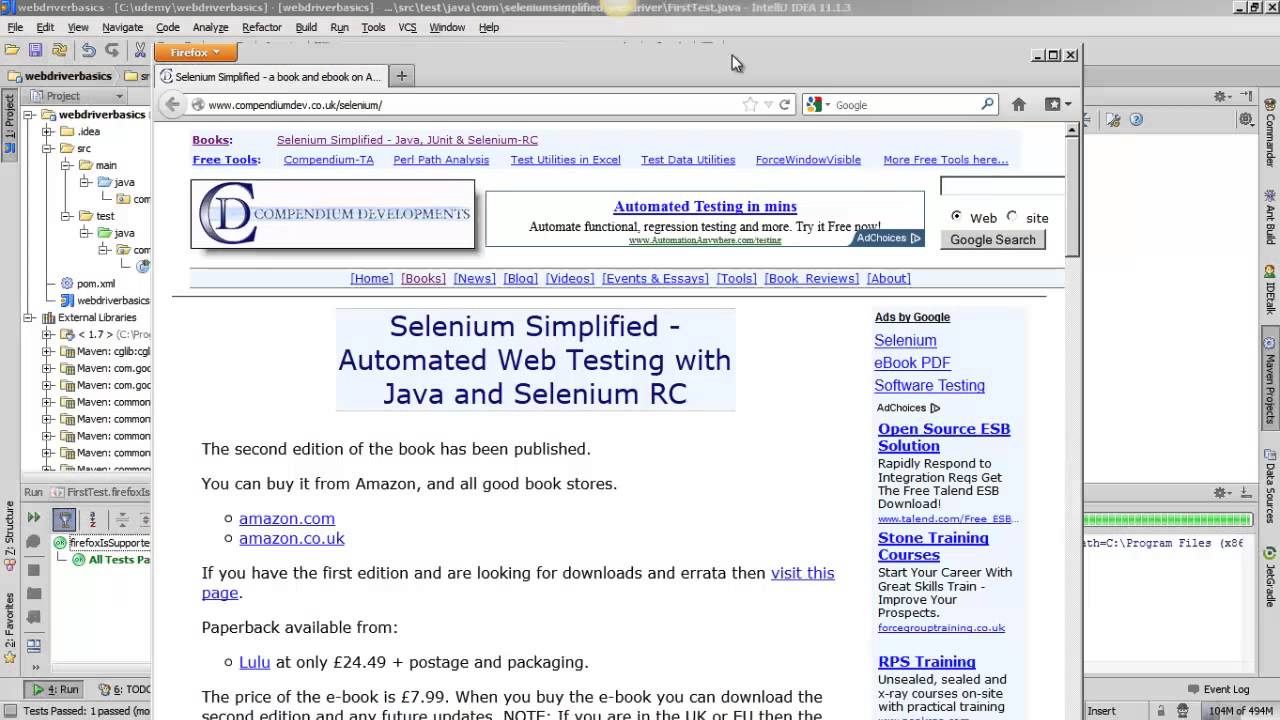Expand the < 1.7 > JDK library node

(x=47, y=335)
